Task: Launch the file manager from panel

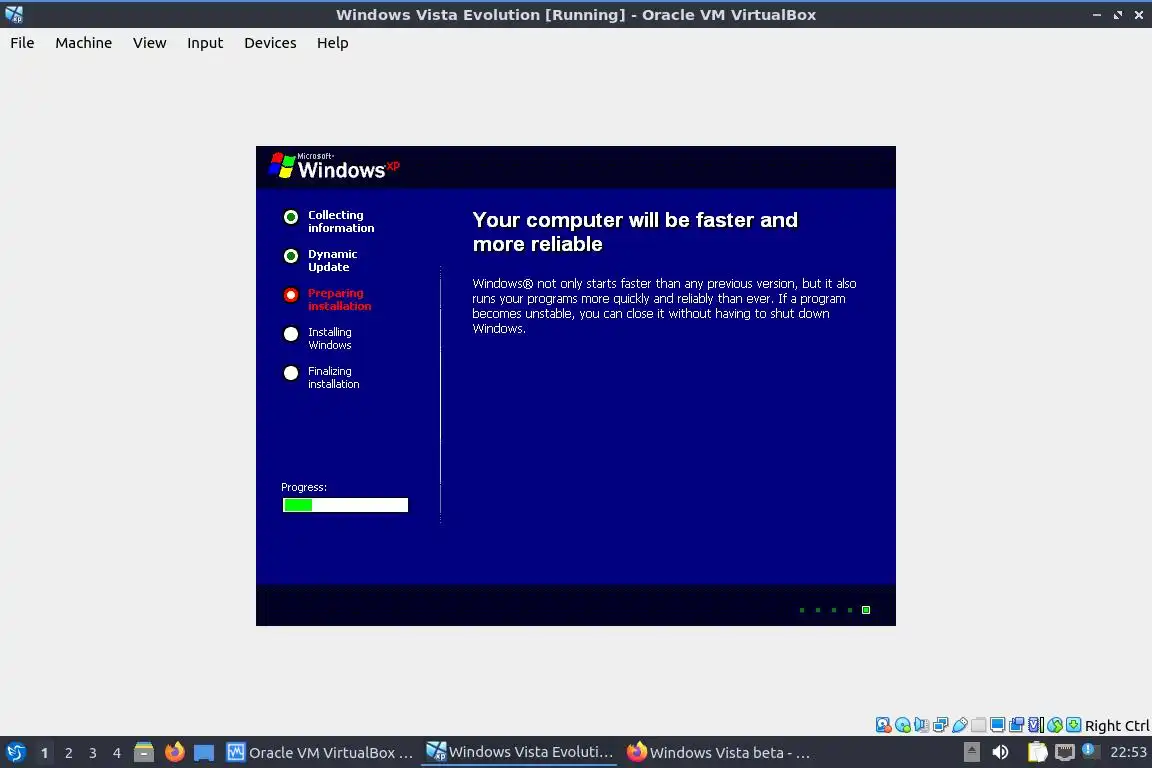Action: [144, 752]
